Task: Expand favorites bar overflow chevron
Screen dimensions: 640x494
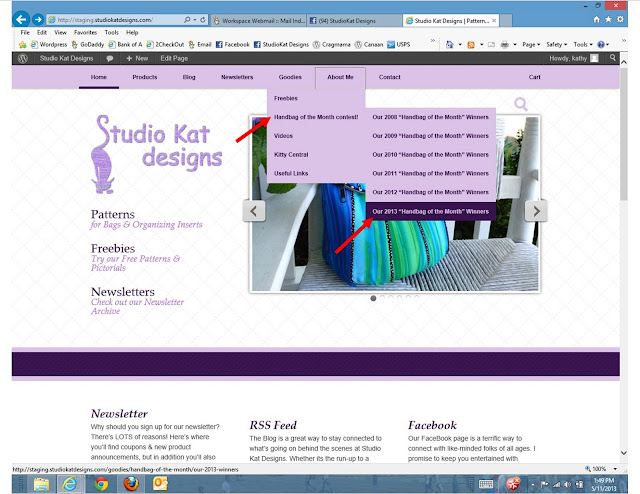Action: (x=433, y=40)
